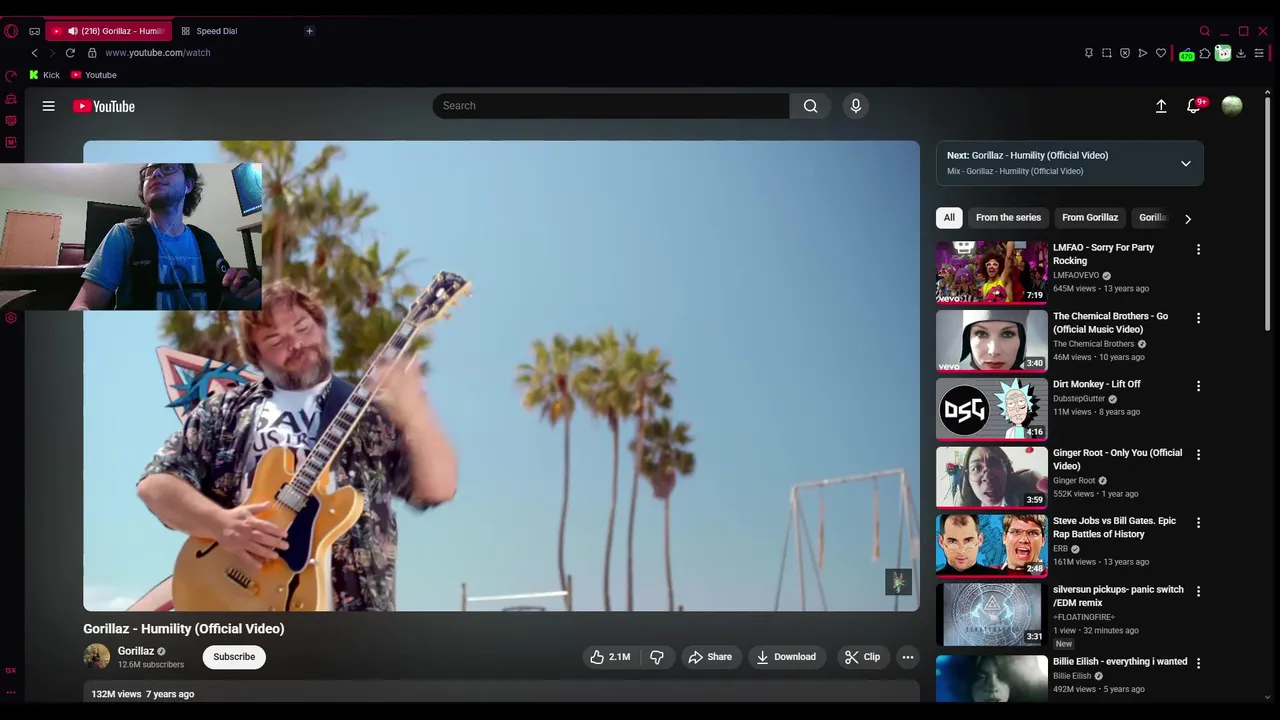Select the Gorillaz - Humility browser tab

point(109,31)
